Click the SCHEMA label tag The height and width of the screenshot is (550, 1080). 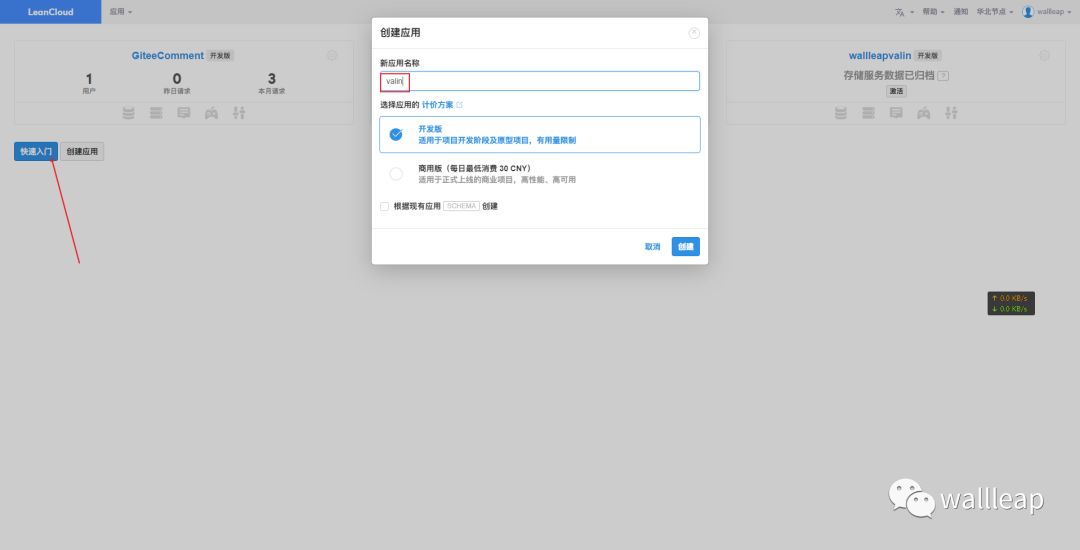[461, 206]
